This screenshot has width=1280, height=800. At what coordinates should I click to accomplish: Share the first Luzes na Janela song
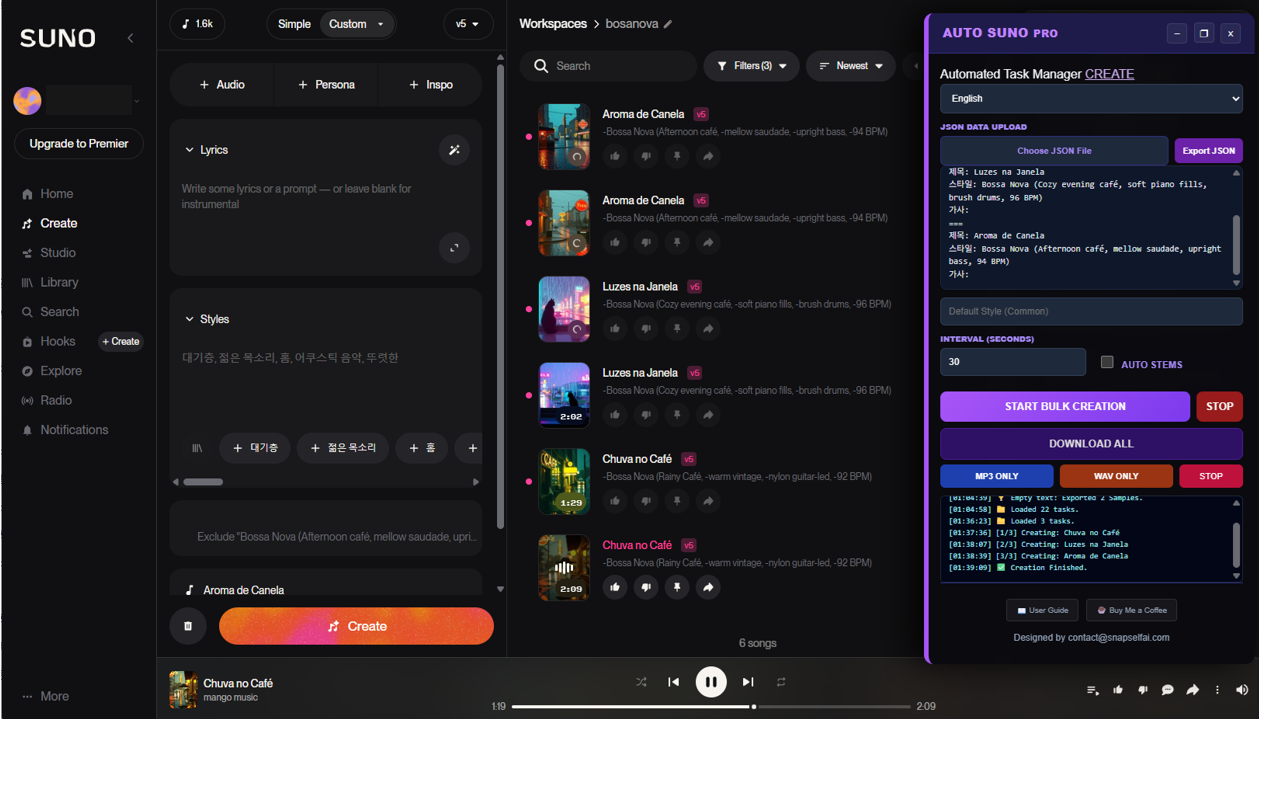point(708,328)
